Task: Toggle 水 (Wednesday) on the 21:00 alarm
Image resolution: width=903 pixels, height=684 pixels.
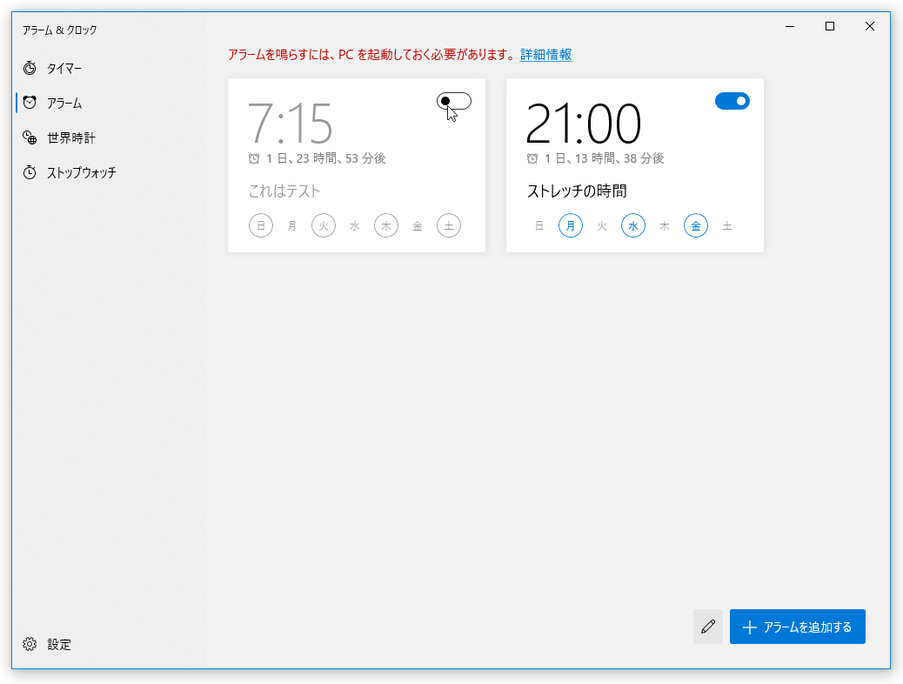Action: click(x=633, y=226)
